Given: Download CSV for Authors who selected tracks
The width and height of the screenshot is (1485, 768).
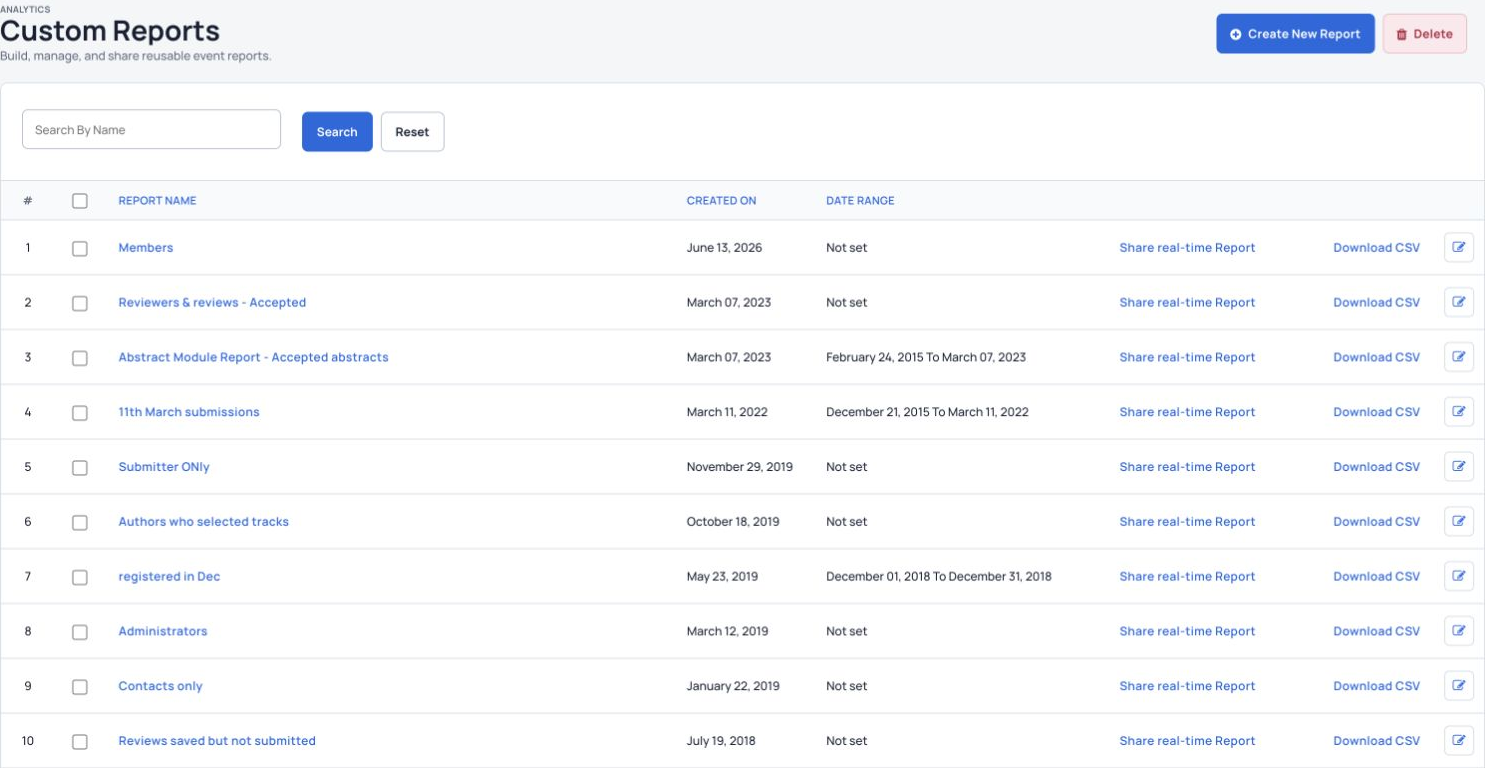Looking at the screenshot, I should 1376,522.
